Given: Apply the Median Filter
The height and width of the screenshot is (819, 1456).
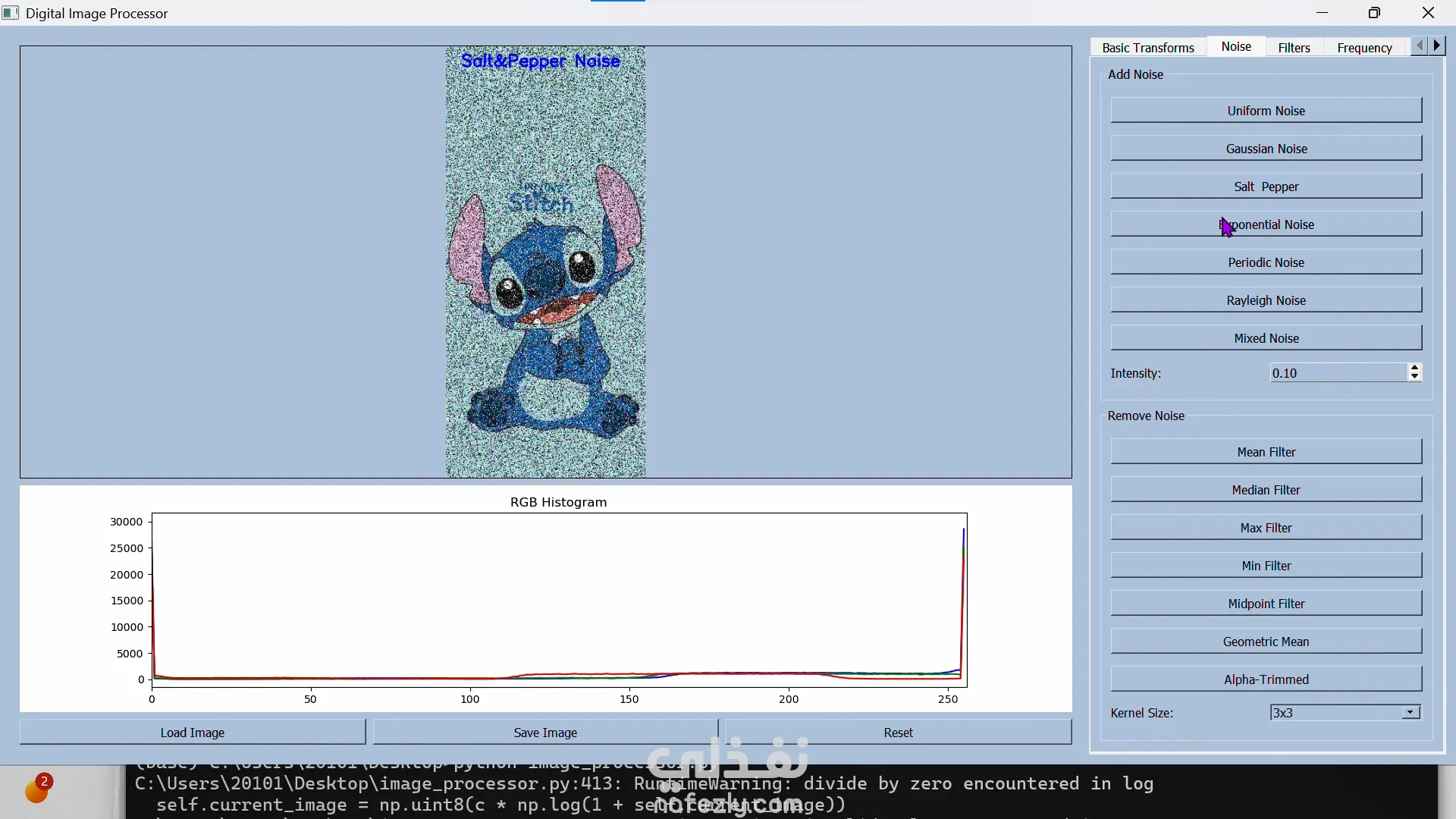Looking at the screenshot, I should [1266, 490].
